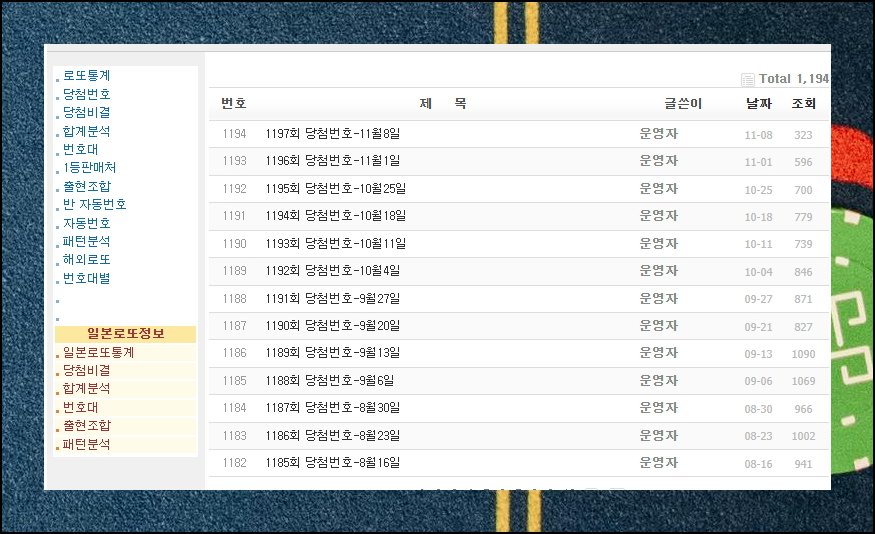This screenshot has width=875, height=534.
Task: Click view count 1090
Action: point(804,354)
